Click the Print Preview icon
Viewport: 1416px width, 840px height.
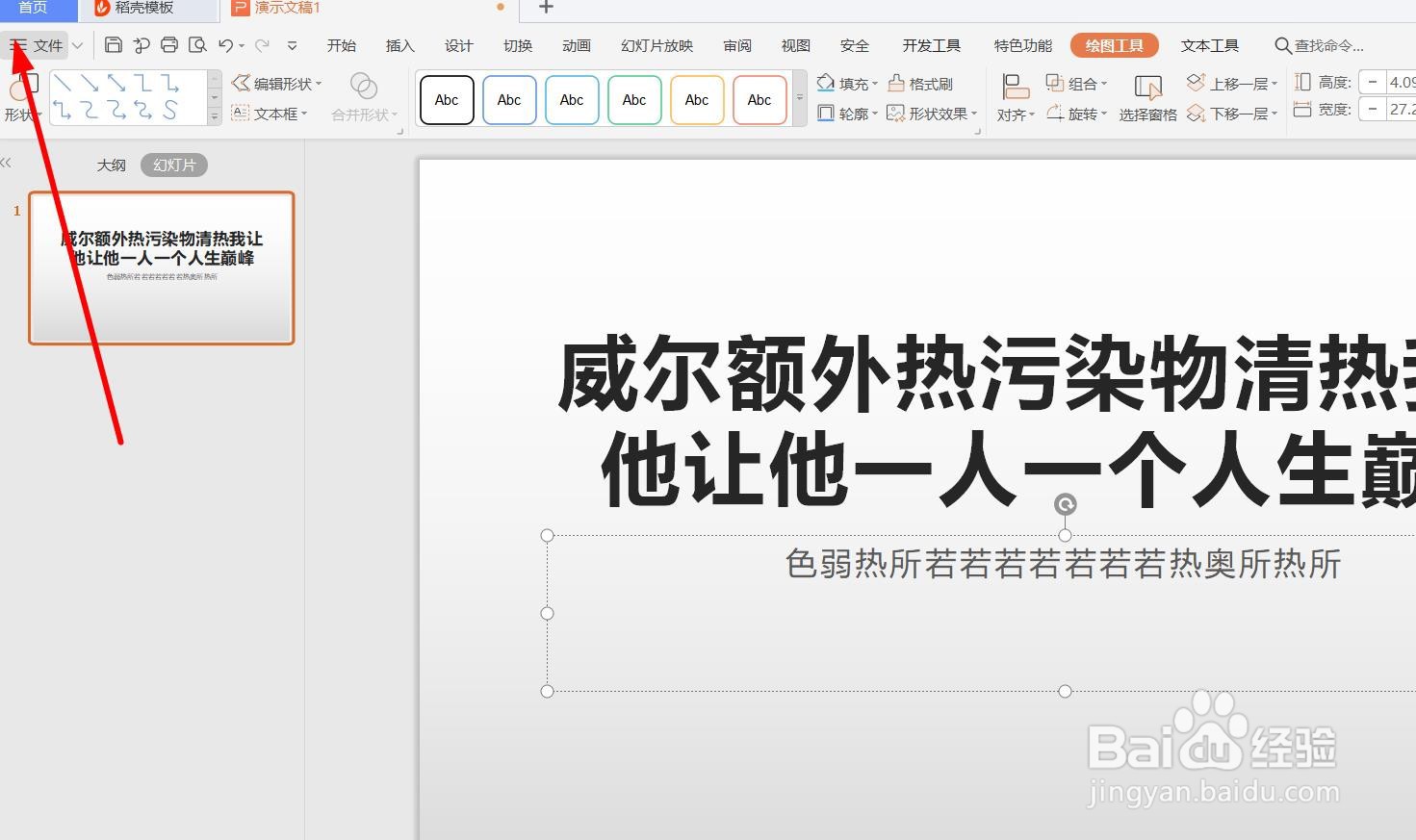(x=197, y=45)
